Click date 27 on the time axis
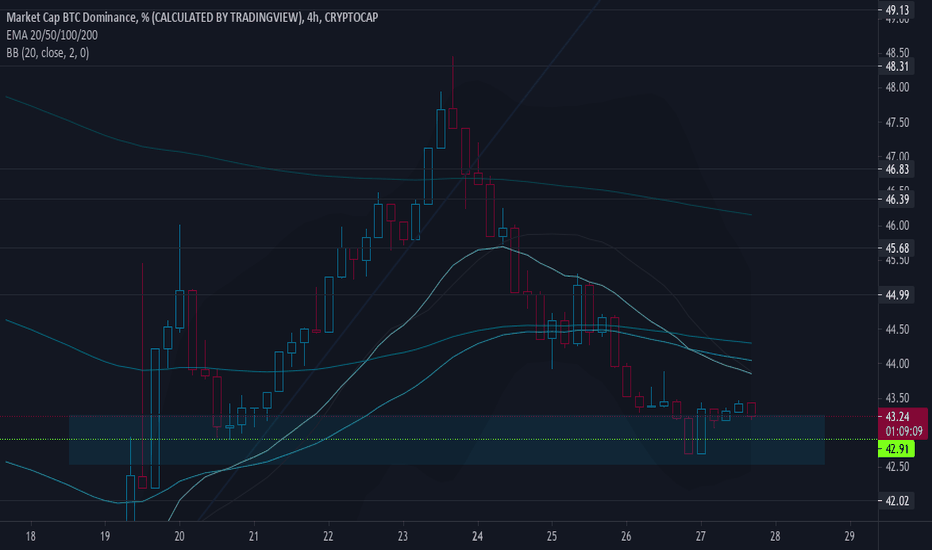The image size is (932, 550). [x=701, y=536]
